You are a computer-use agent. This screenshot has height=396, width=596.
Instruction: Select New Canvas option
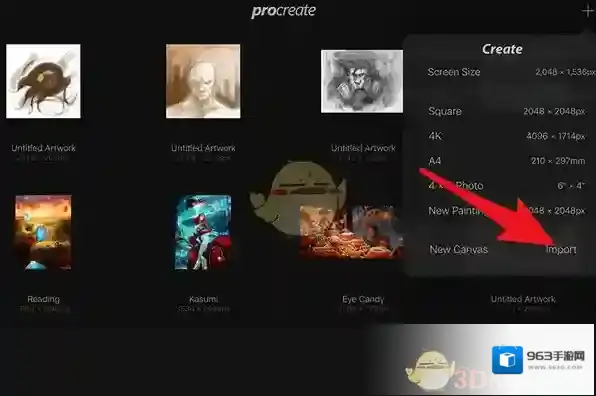point(458,249)
